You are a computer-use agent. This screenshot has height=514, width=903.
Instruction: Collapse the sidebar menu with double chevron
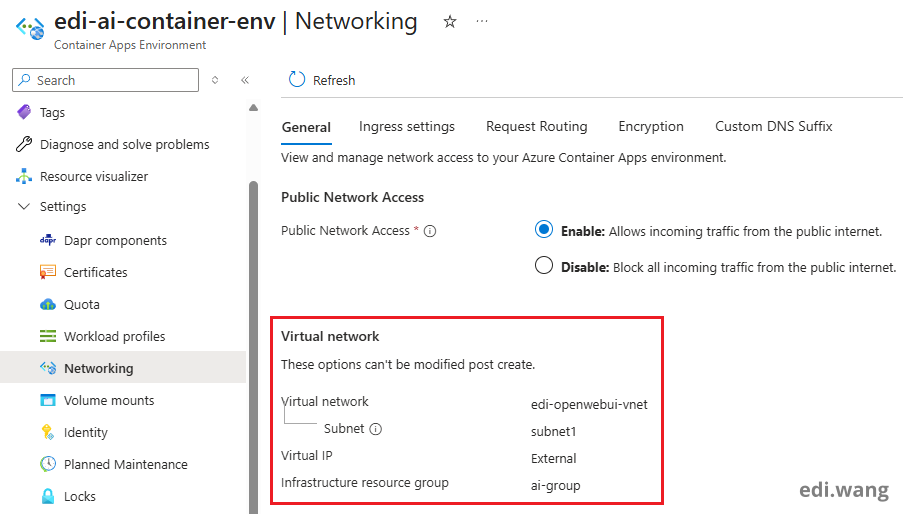coord(245,80)
